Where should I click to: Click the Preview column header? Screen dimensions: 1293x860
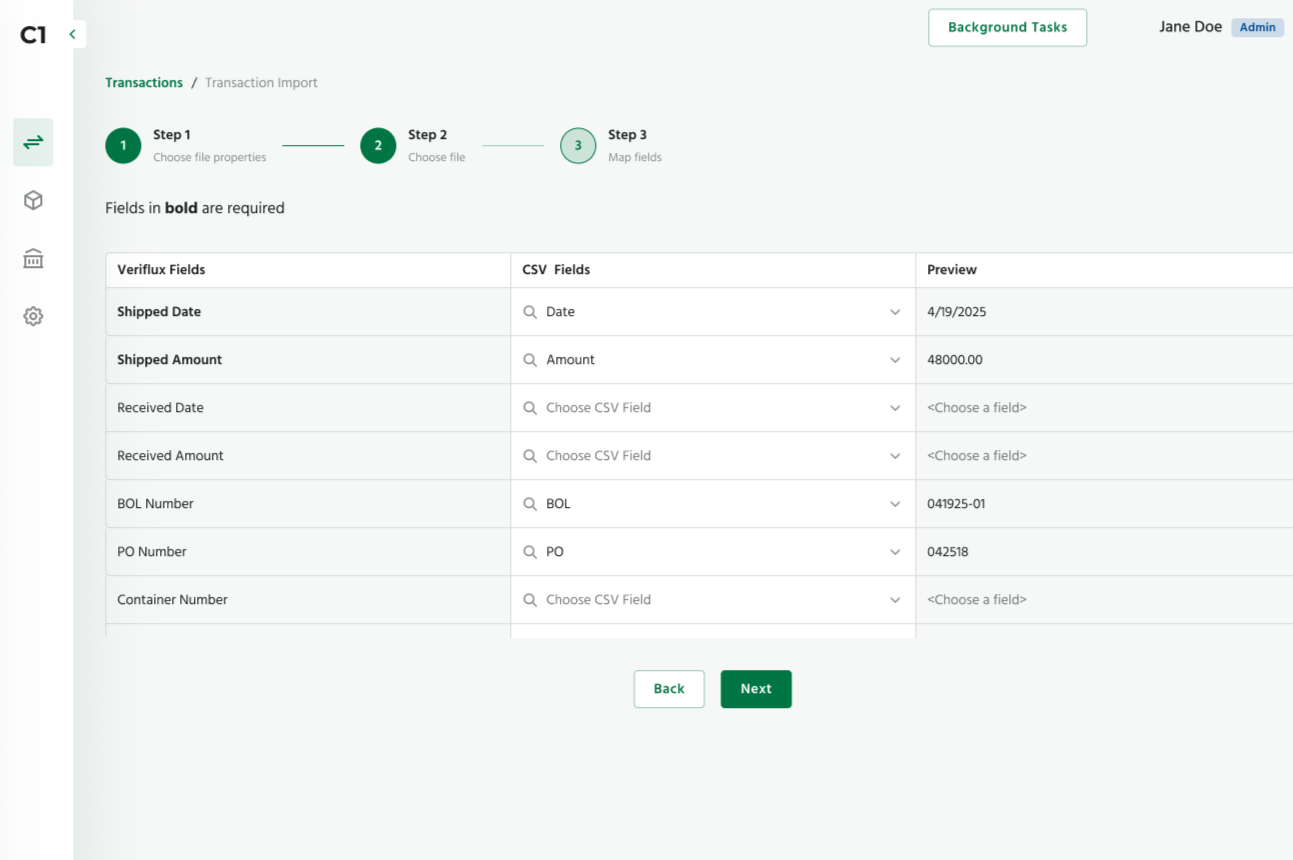click(952, 270)
